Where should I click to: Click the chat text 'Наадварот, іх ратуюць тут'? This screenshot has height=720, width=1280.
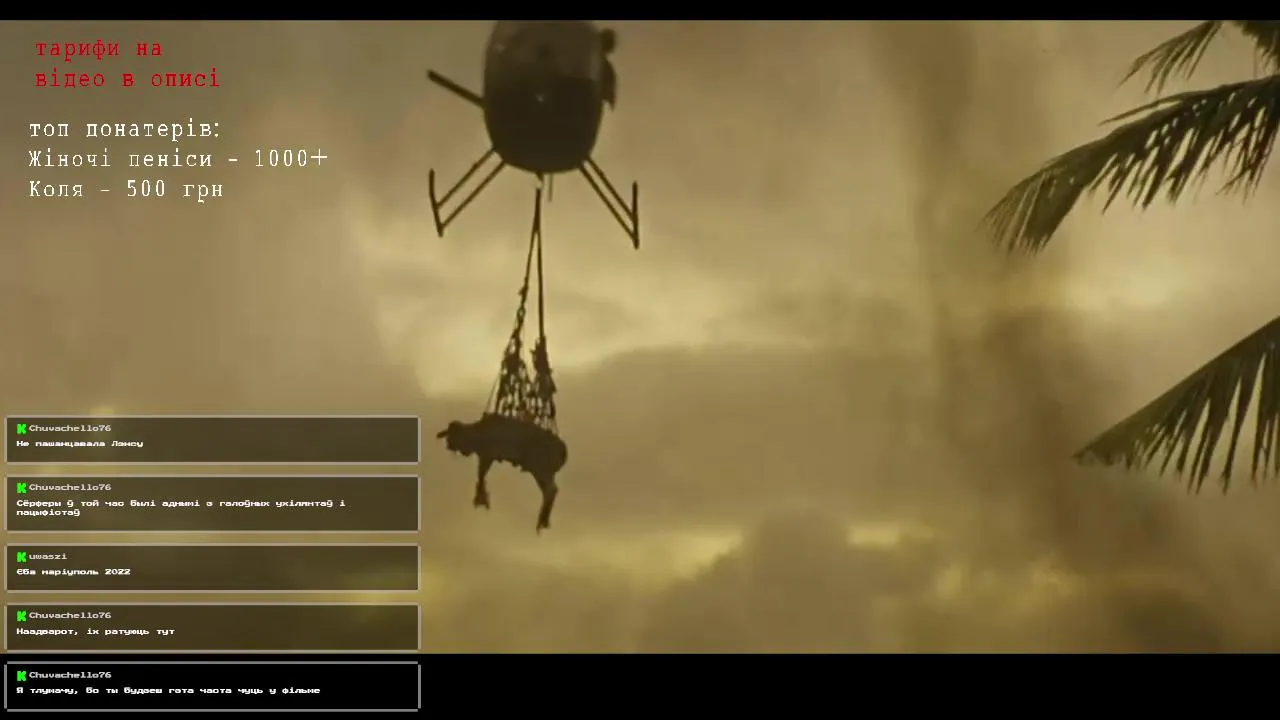pyautogui.click(x=96, y=632)
